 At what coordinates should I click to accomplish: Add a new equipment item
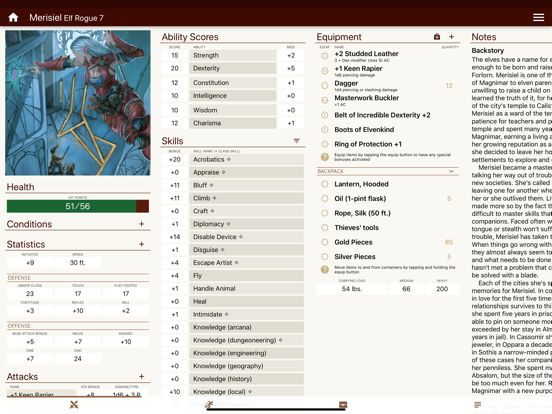[451, 37]
